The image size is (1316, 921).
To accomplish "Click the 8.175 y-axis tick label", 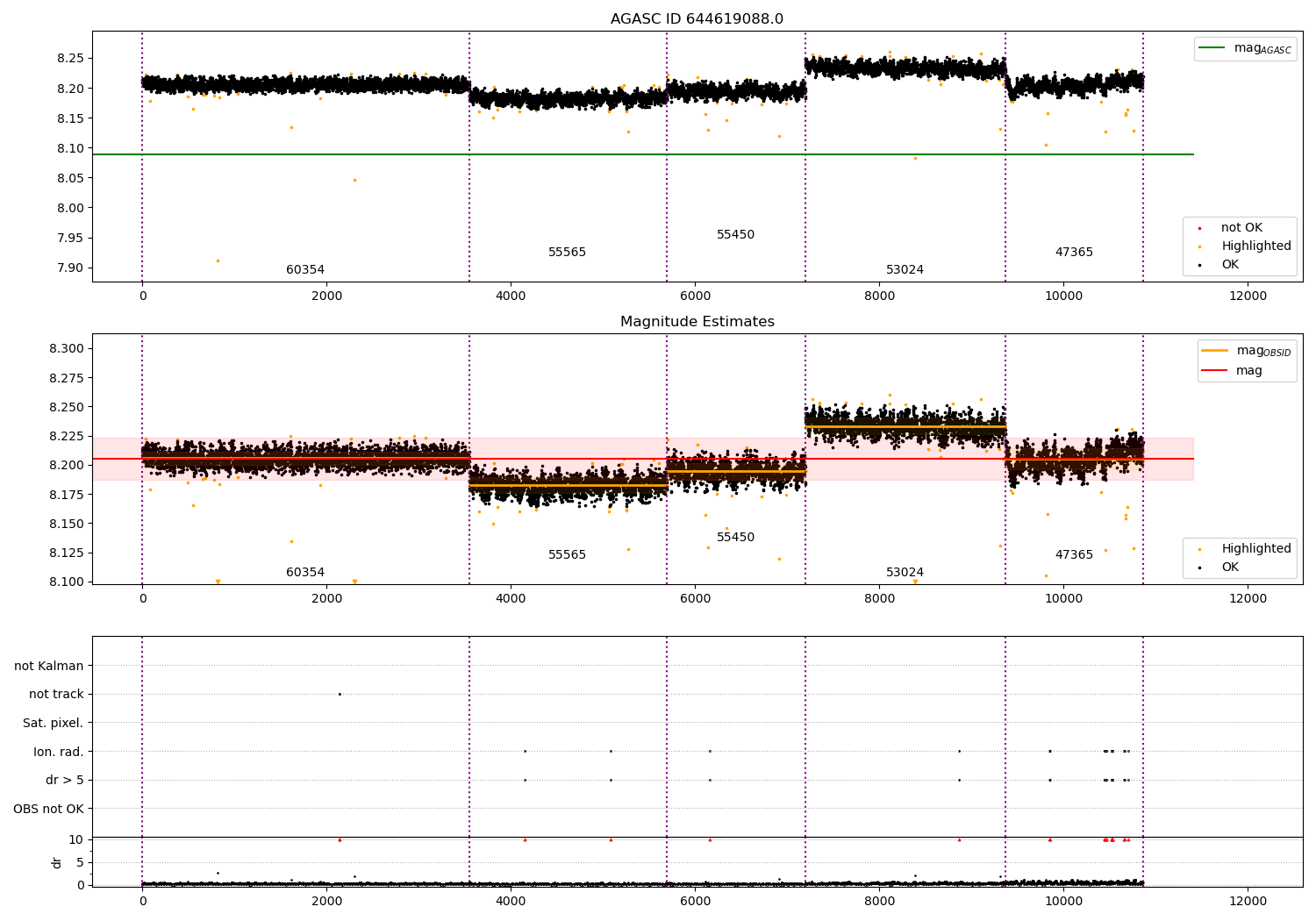I will click(67, 495).
